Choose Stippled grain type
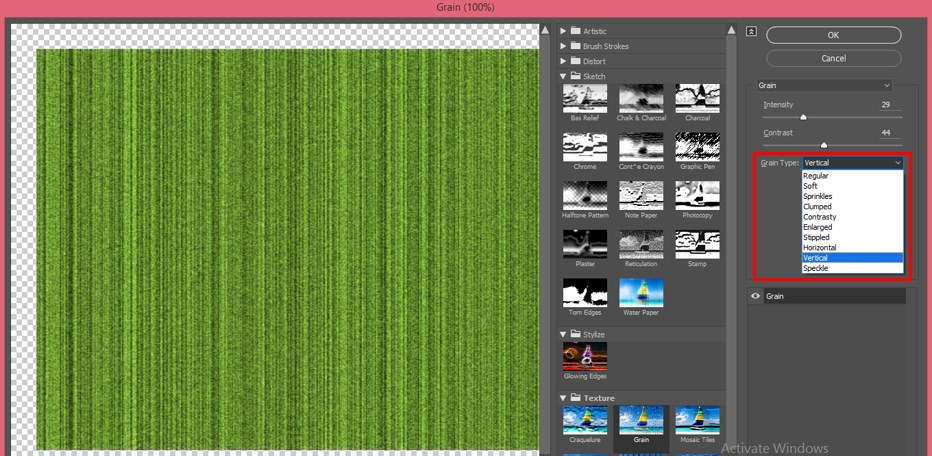This screenshot has width=932, height=456. [852, 237]
